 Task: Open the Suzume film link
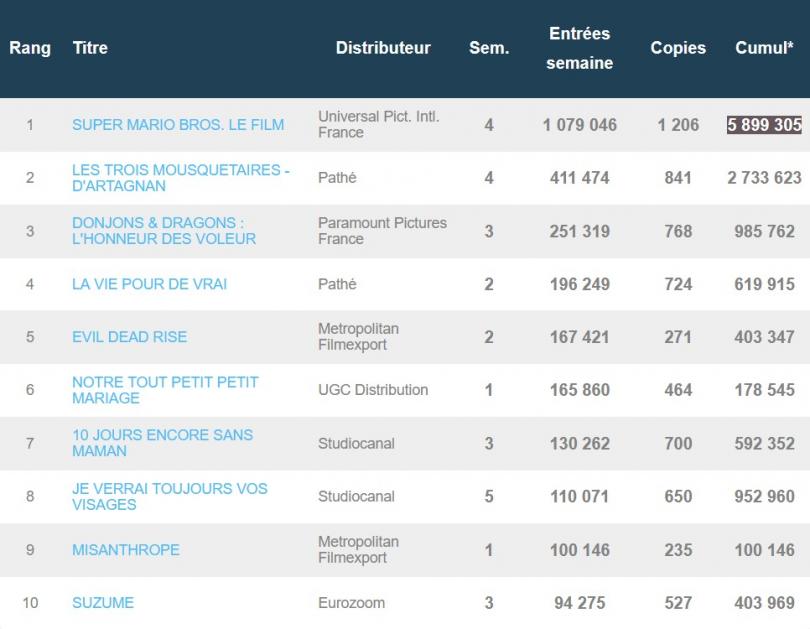103,603
